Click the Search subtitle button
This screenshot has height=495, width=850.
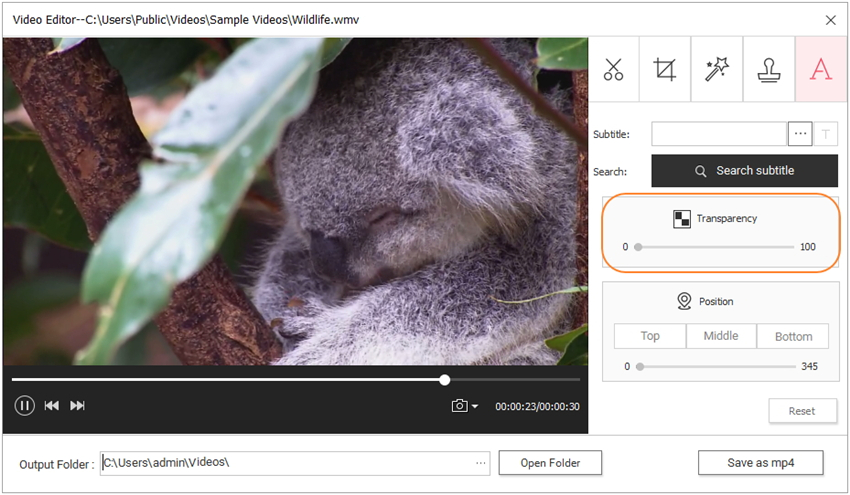(x=744, y=171)
